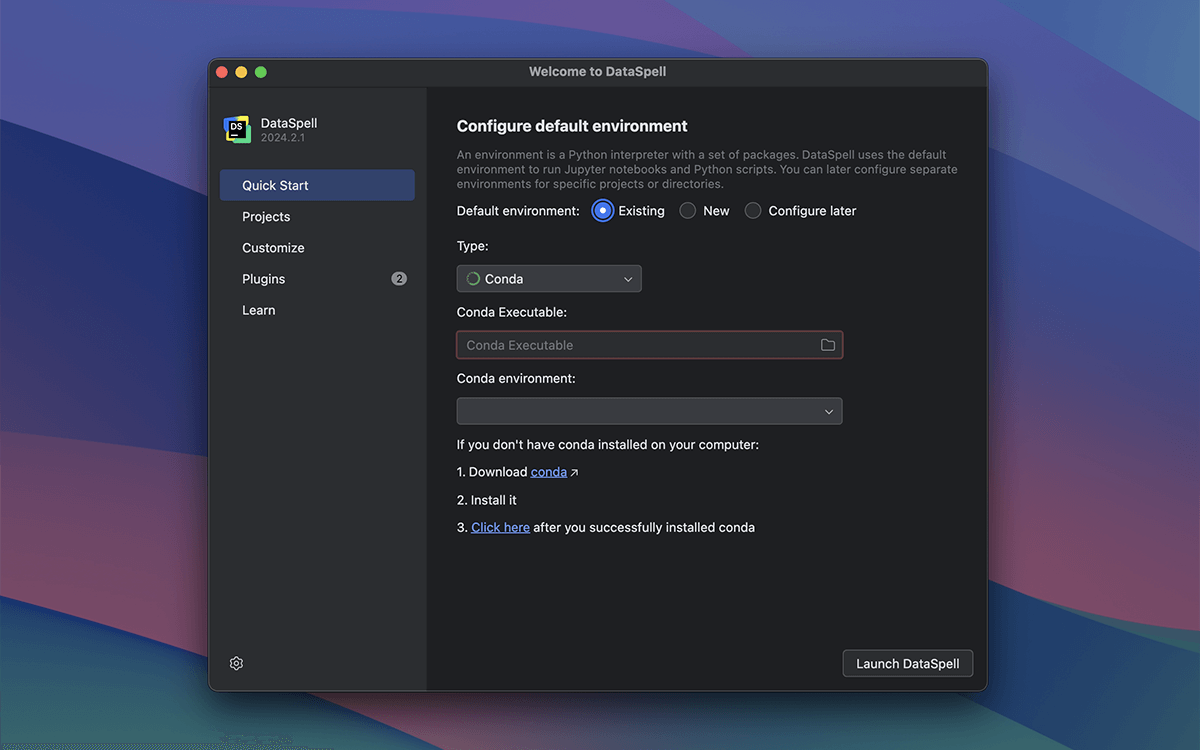
Task: Click the DataSpell logo icon
Action: [x=237, y=130]
